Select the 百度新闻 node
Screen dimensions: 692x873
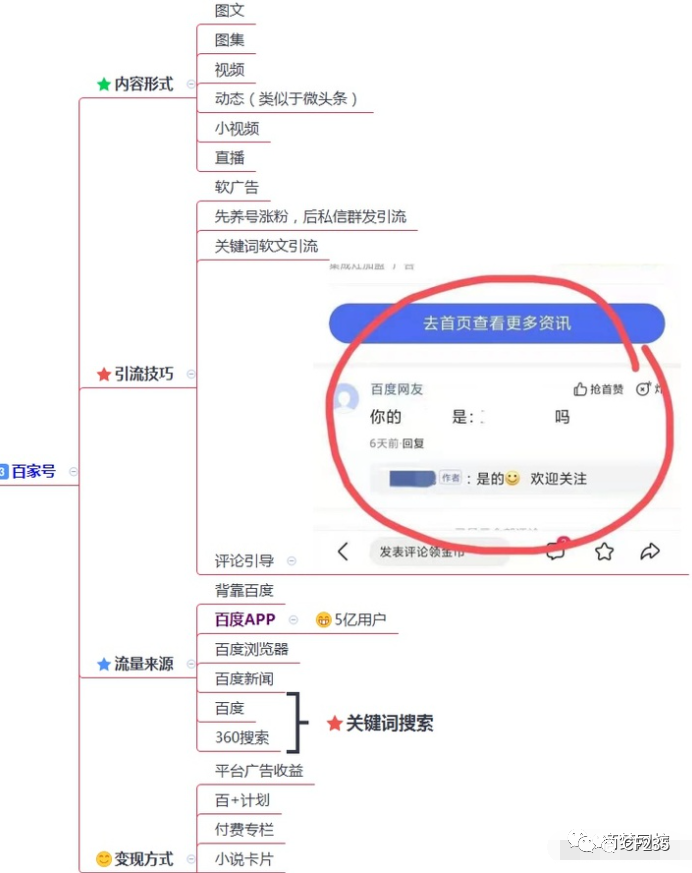(244, 679)
